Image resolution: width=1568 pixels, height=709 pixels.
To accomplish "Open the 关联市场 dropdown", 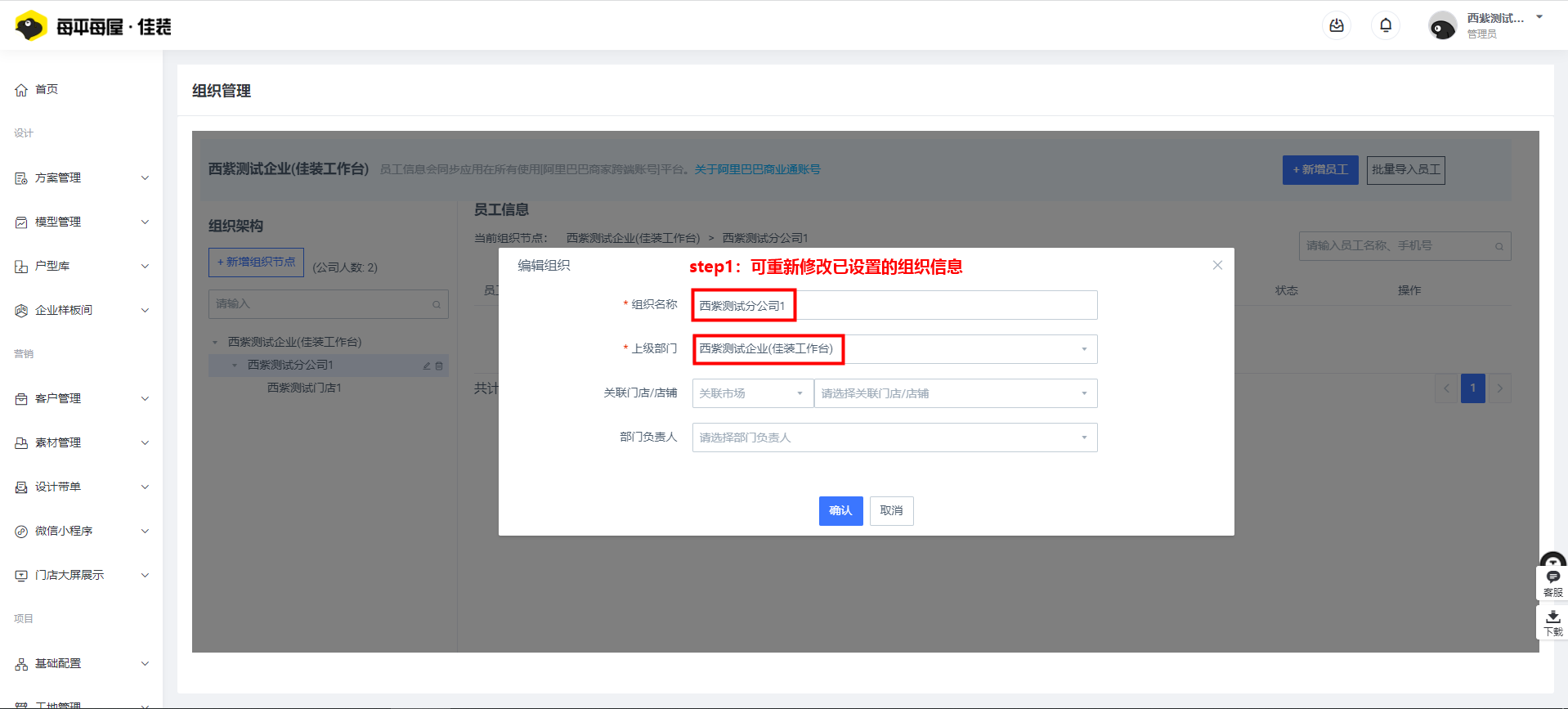I will click(752, 393).
